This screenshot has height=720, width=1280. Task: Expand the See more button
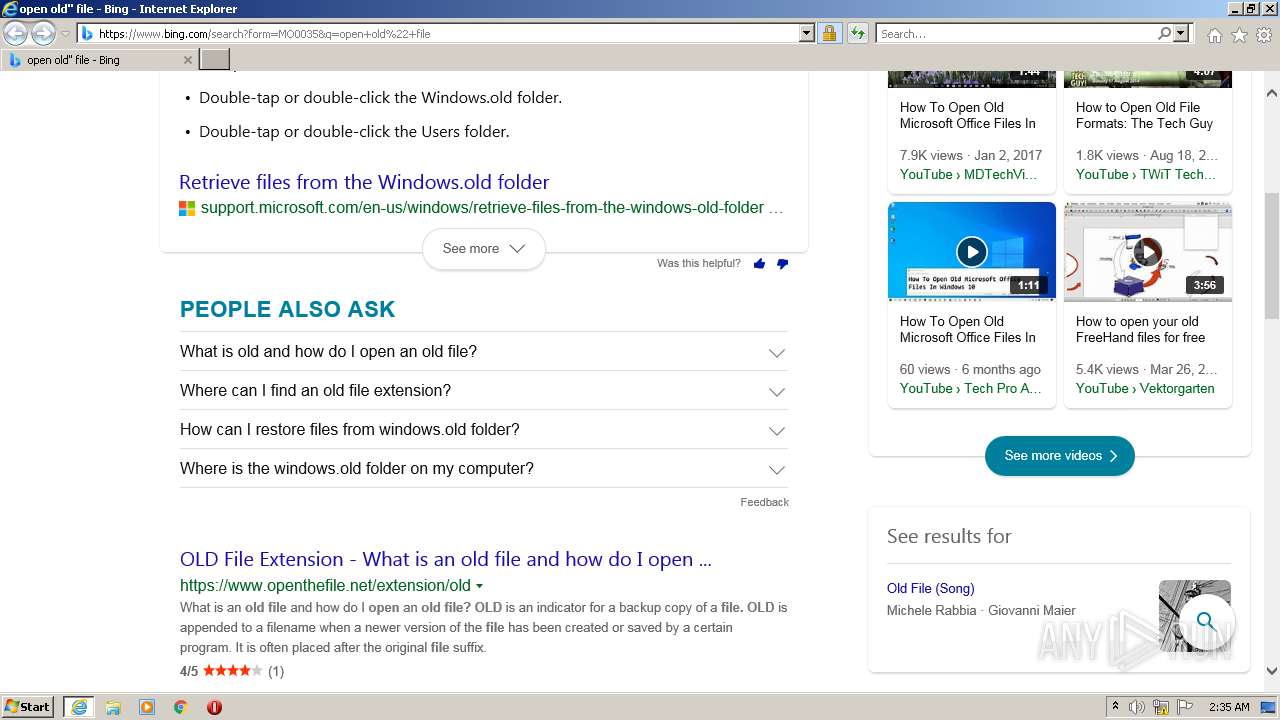(484, 249)
